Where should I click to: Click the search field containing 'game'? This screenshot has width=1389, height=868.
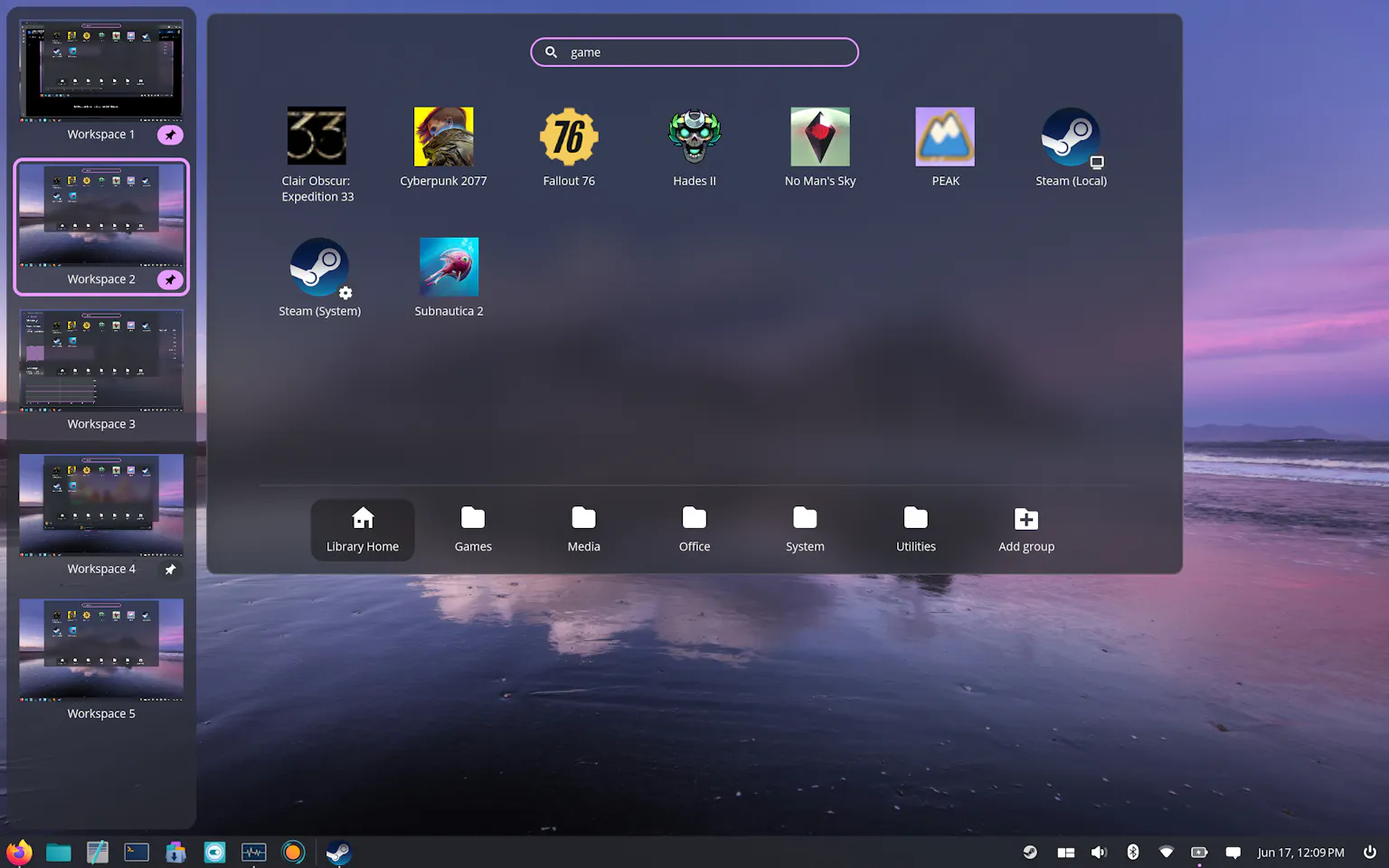pos(694,52)
